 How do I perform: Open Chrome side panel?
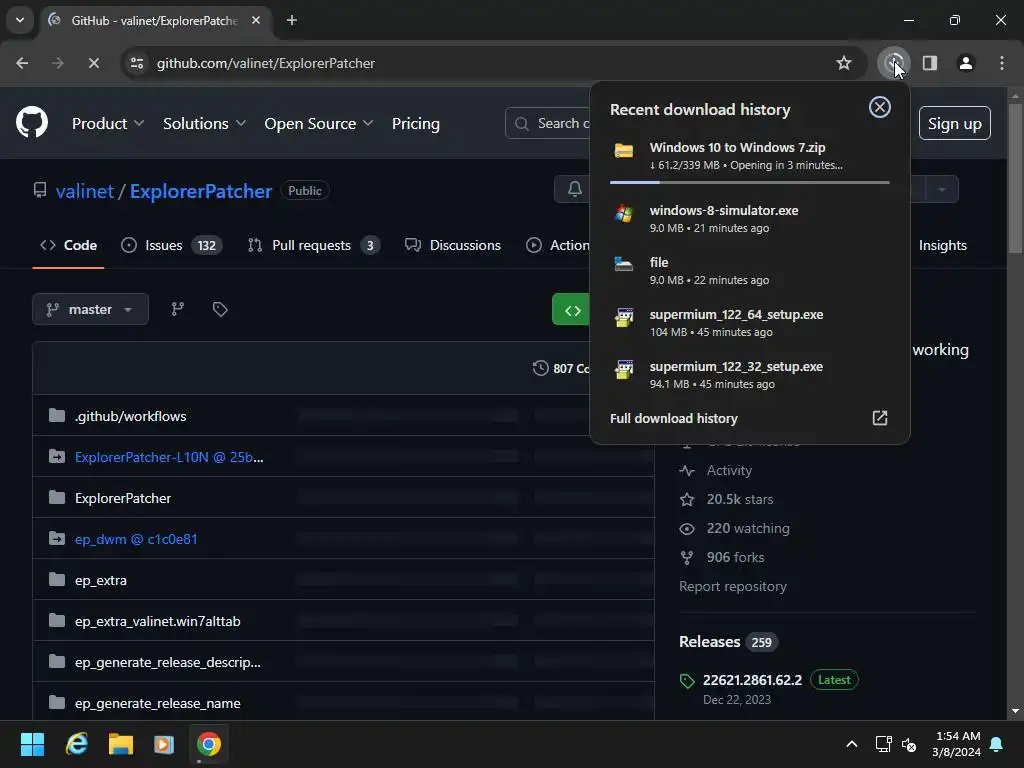coord(930,63)
